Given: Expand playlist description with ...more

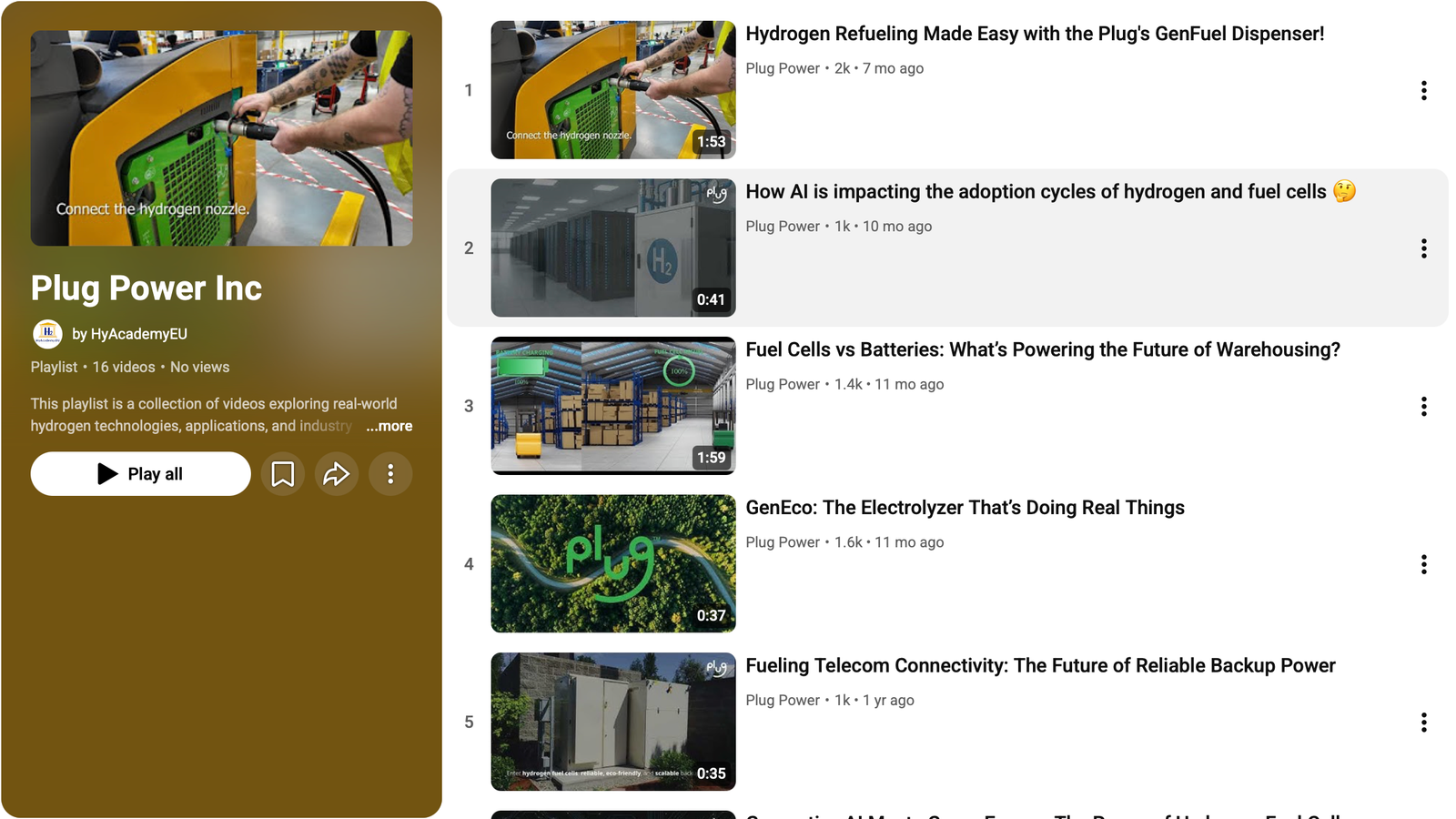Looking at the screenshot, I should click(389, 426).
